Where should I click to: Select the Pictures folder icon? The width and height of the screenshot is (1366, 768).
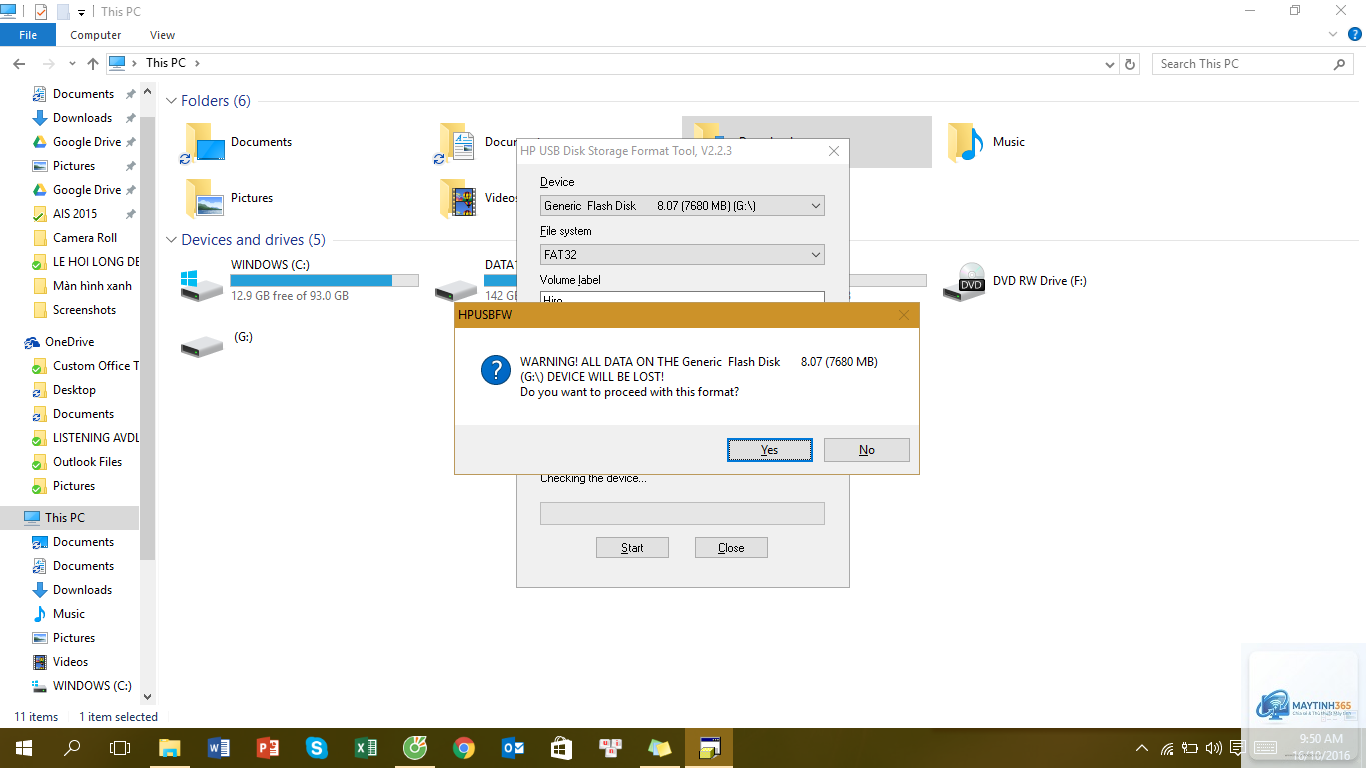pyautogui.click(x=205, y=198)
